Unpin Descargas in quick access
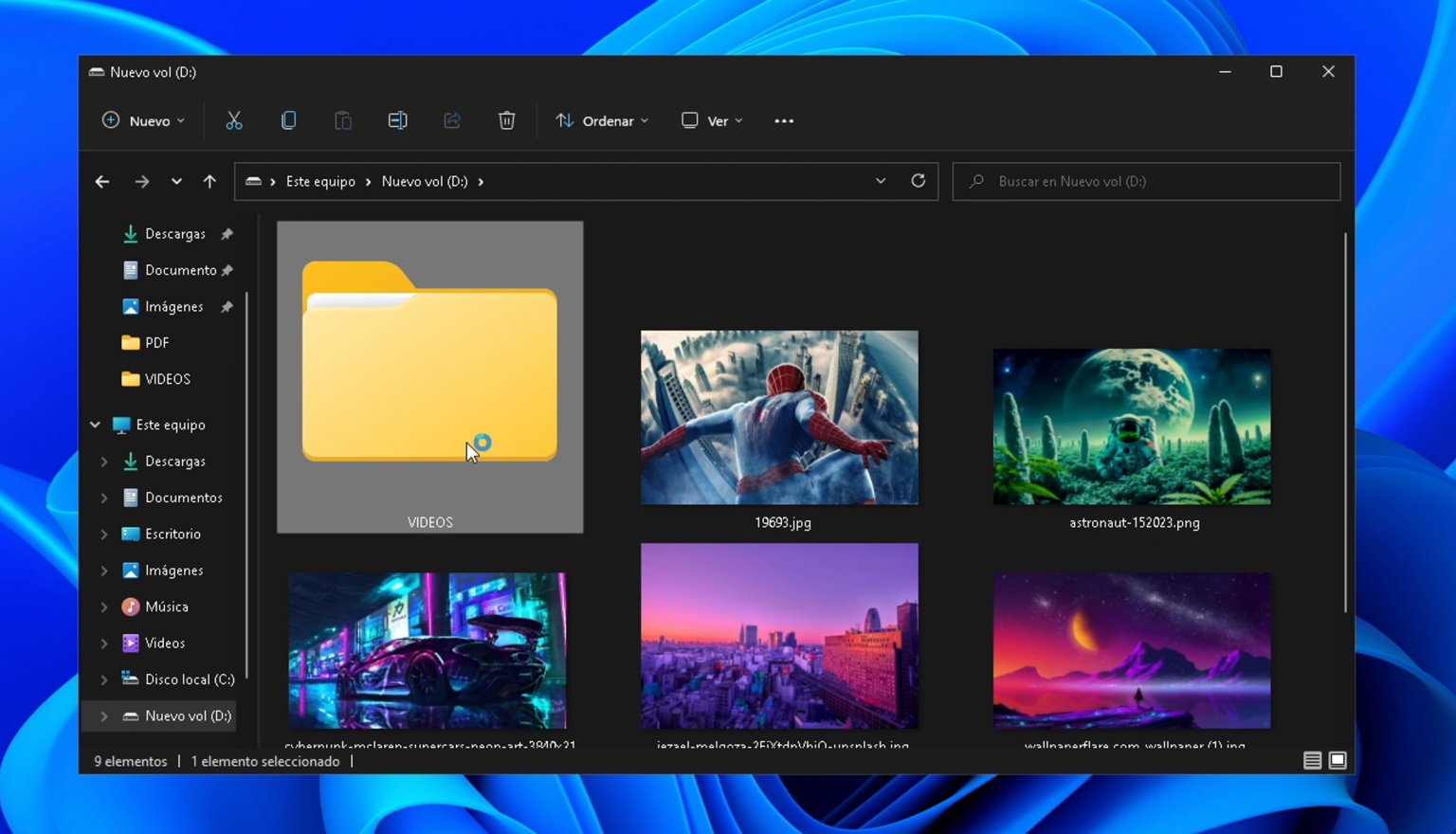This screenshot has height=834, width=1456. [227, 234]
